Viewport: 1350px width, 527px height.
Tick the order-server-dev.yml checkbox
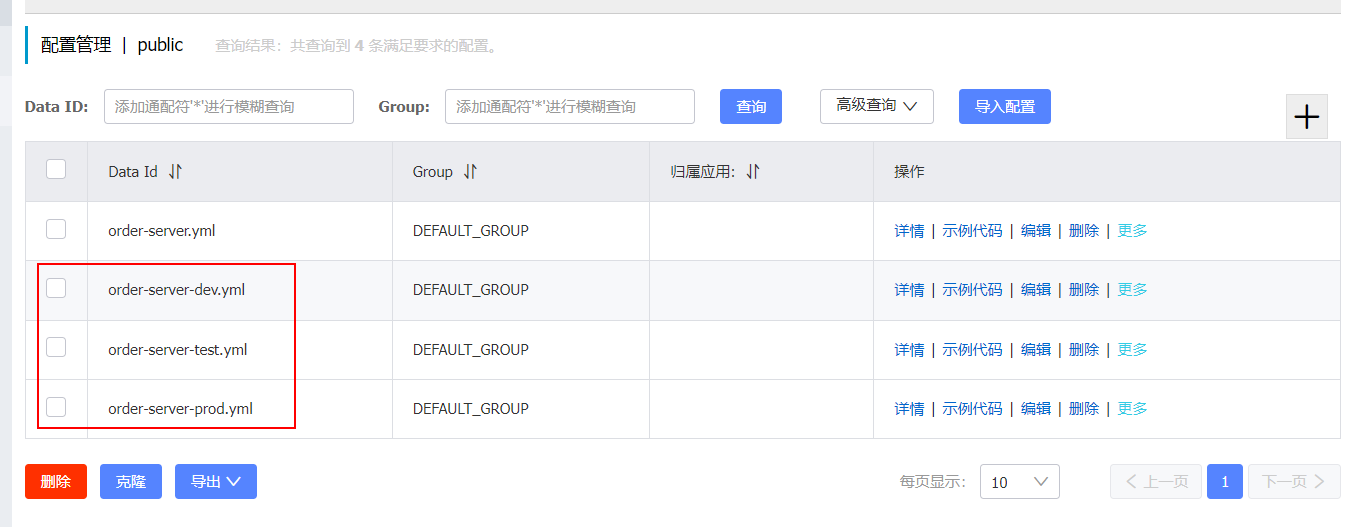pyautogui.click(x=56, y=288)
